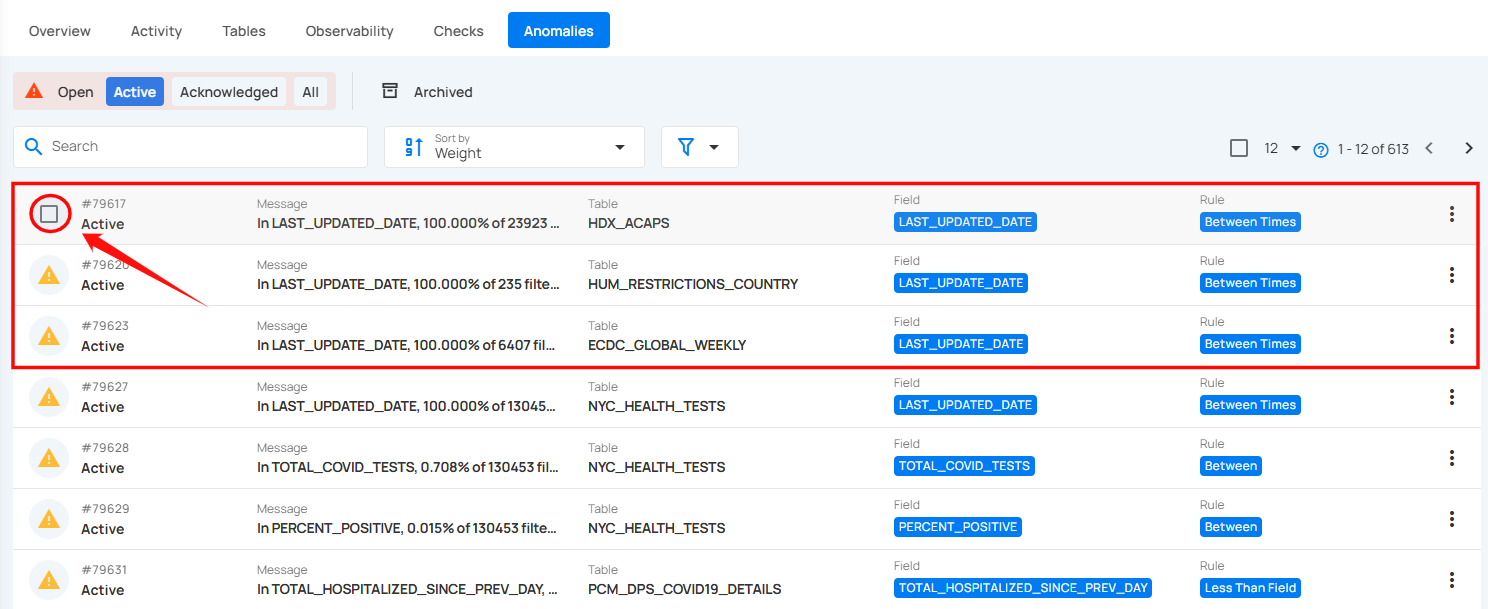1488x609 pixels.
Task: Click the red warning triangle icon
Action: click(x=34, y=91)
